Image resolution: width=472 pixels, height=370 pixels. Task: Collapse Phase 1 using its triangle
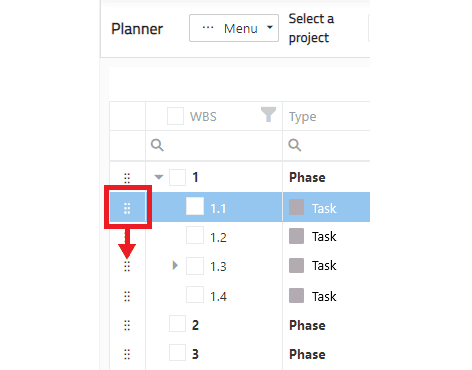(159, 177)
